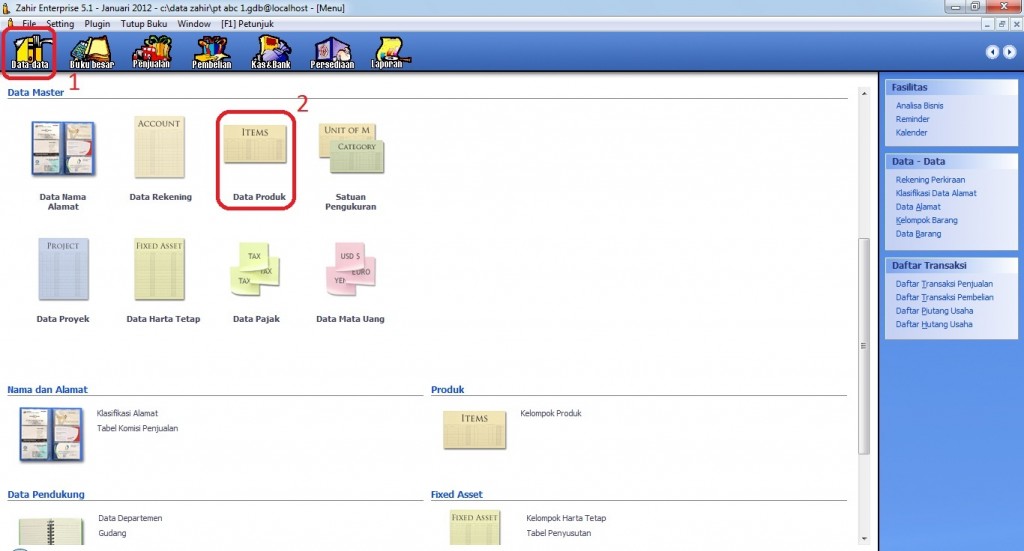Open Daftar Transaksi Penjualan link

(x=944, y=284)
